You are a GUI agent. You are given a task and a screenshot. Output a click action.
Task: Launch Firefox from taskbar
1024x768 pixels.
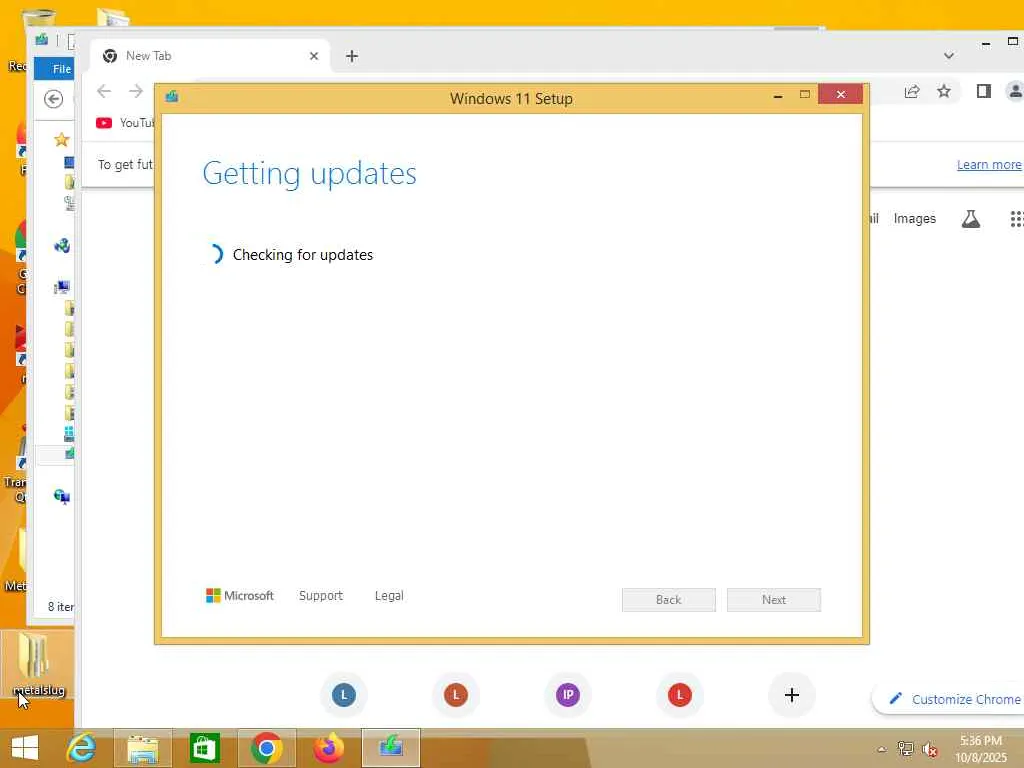point(328,748)
